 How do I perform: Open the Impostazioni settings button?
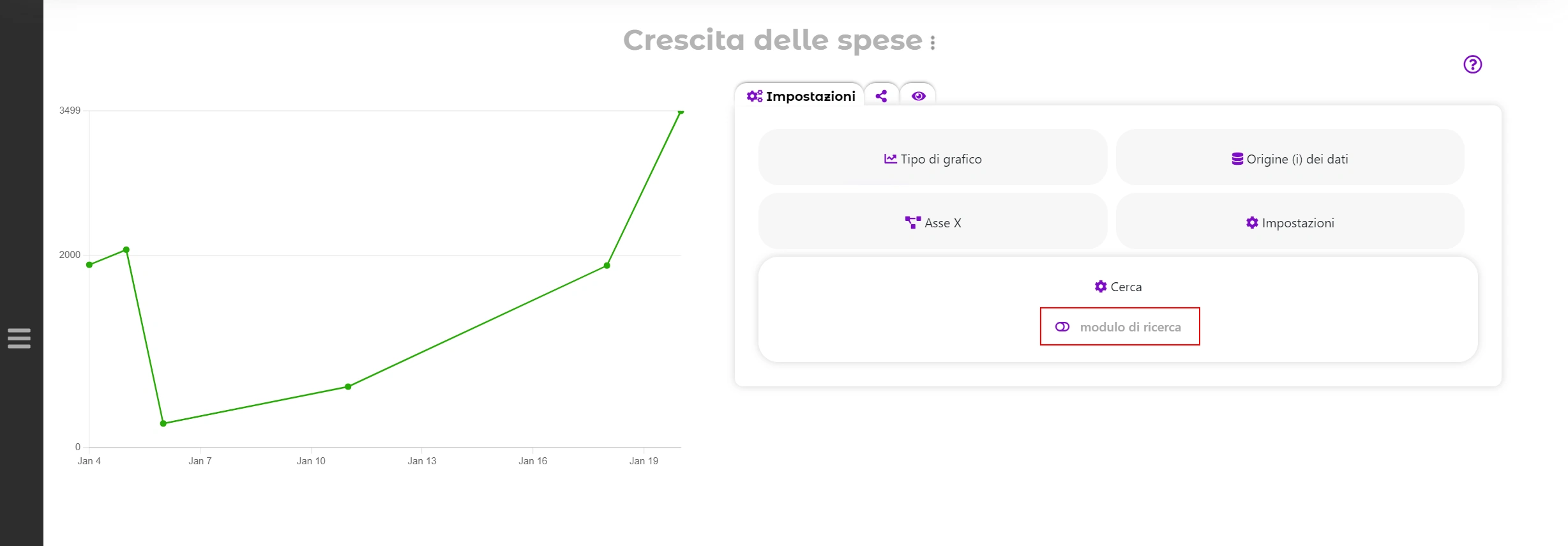1290,222
